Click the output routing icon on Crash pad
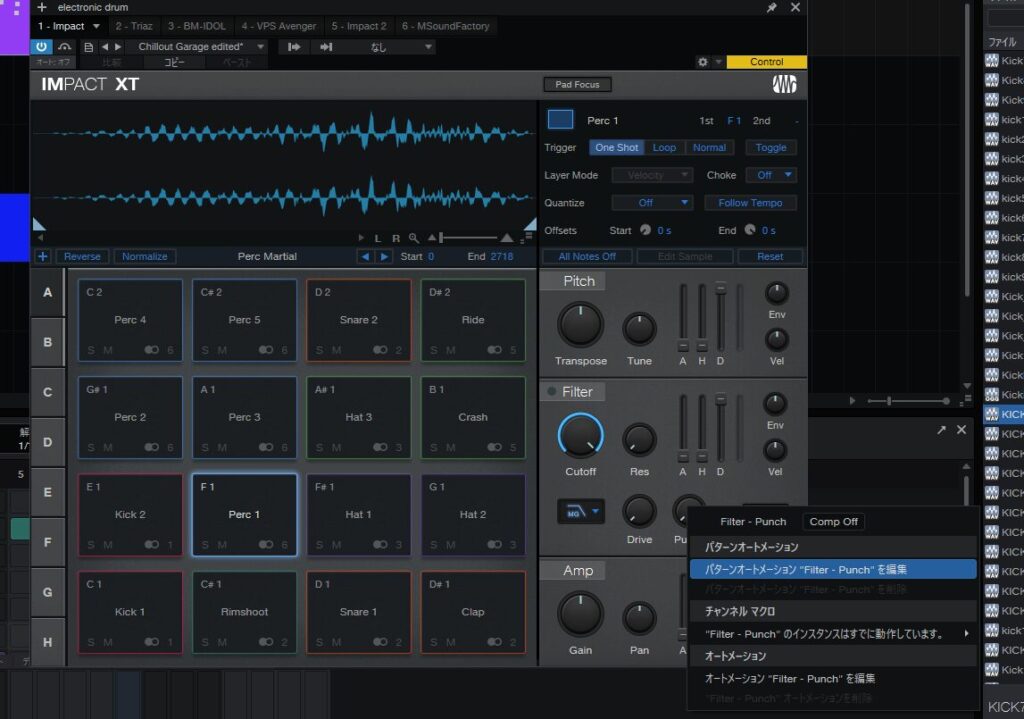Image resolution: width=1024 pixels, height=719 pixels. [x=494, y=447]
